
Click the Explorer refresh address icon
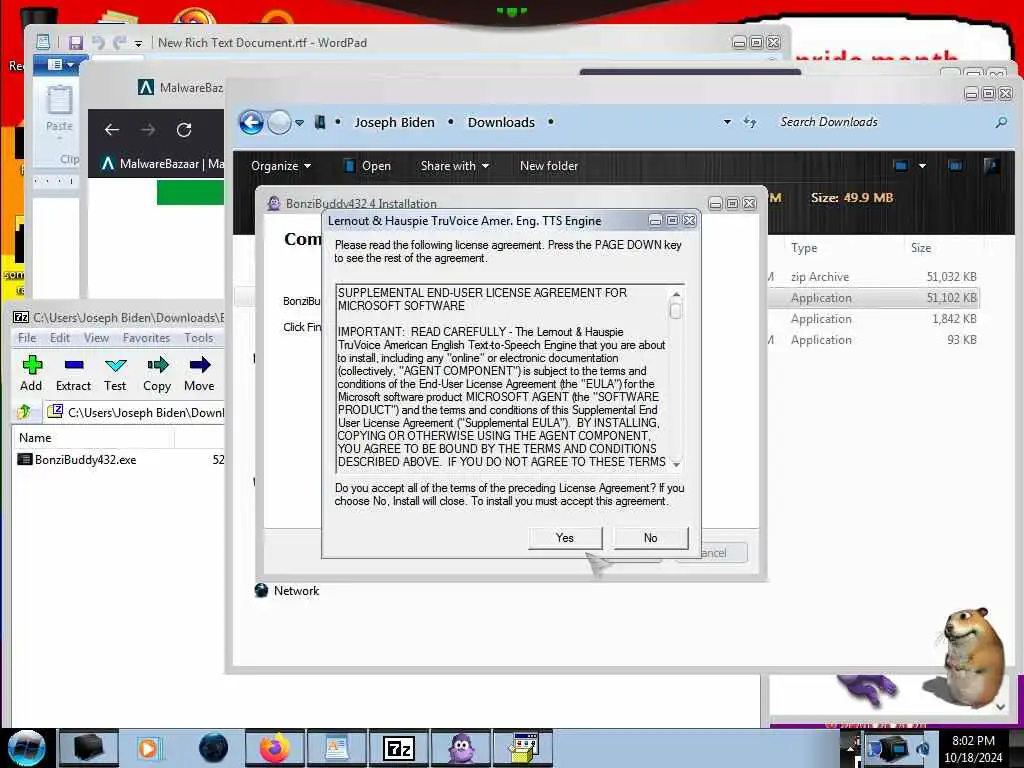(750, 122)
